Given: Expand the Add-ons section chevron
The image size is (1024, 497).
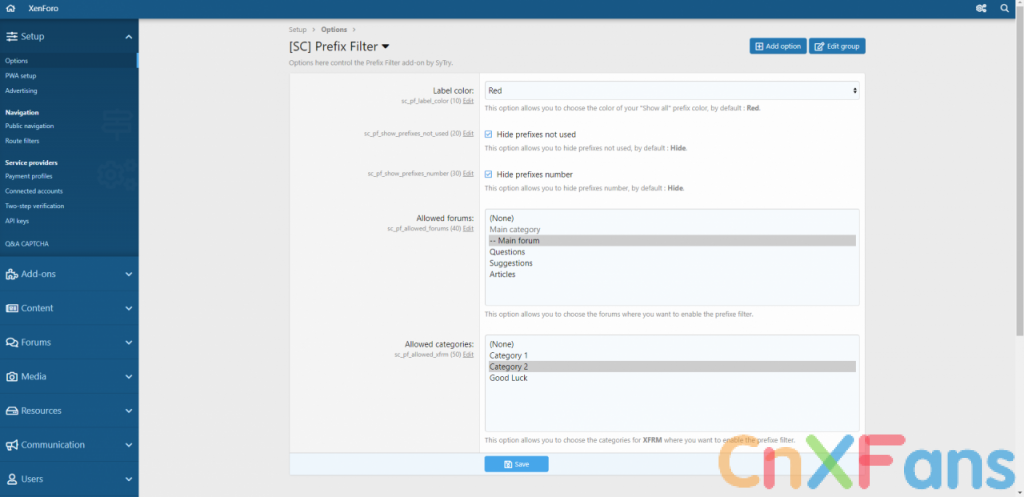Looking at the screenshot, I should click(x=129, y=274).
